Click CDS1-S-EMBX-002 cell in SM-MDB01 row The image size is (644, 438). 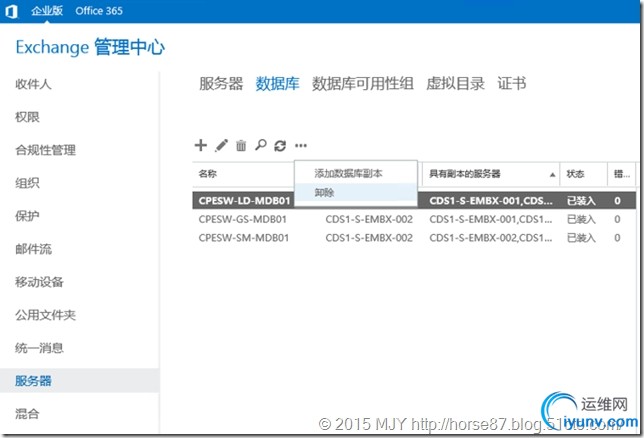369,238
